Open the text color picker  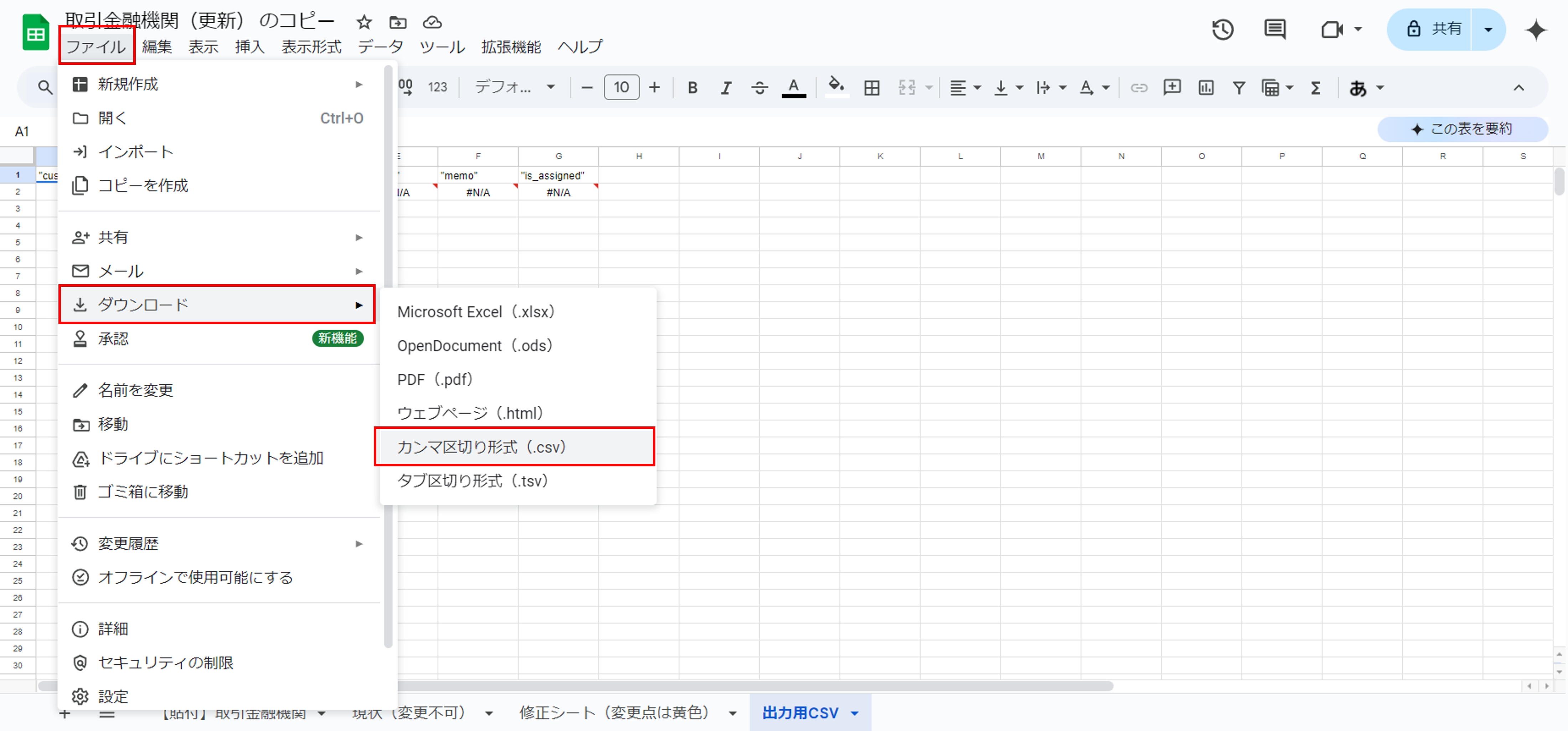(793, 88)
